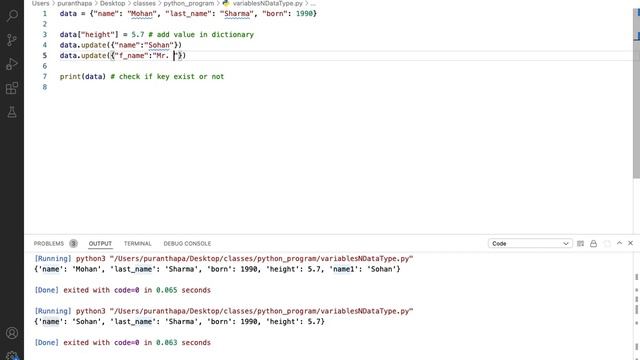Click output dictionary containing 'name1': 'Sohan'
Viewport: 640px width, 360px height.
[x=217, y=269]
